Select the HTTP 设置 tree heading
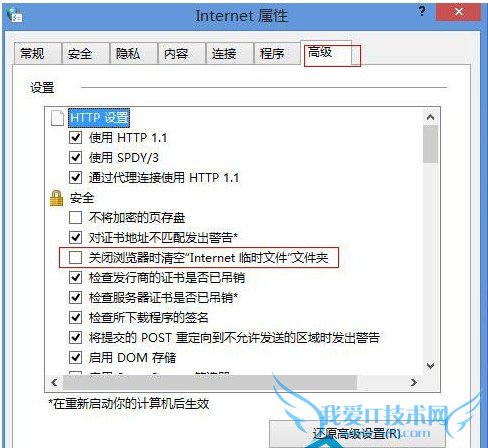Screen dimensions: 488x448 coord(99,118)
